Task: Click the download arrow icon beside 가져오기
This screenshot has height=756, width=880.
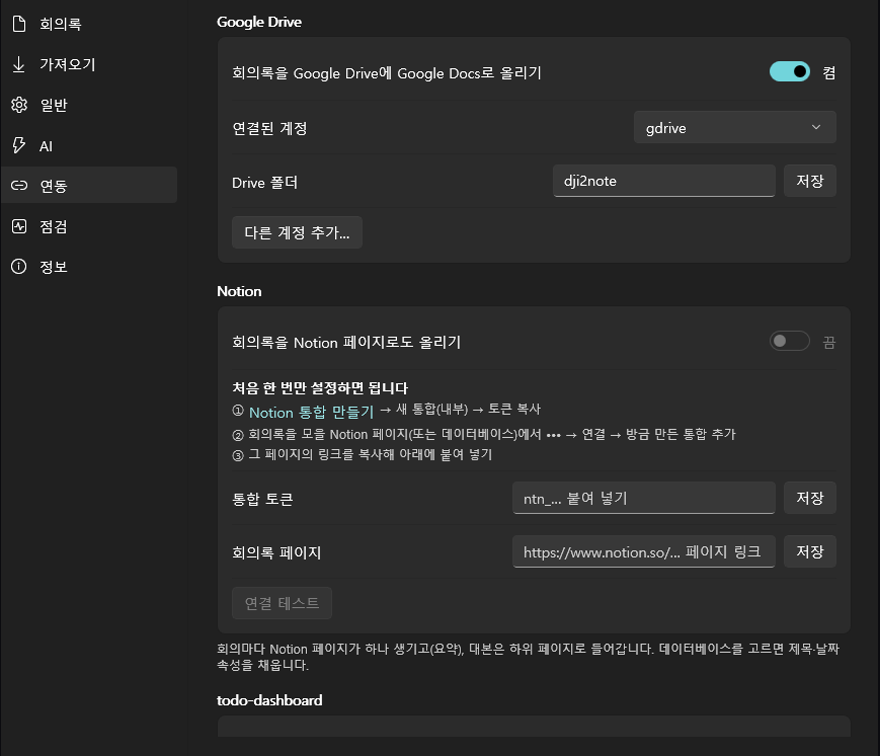Action: coord(19,65)
